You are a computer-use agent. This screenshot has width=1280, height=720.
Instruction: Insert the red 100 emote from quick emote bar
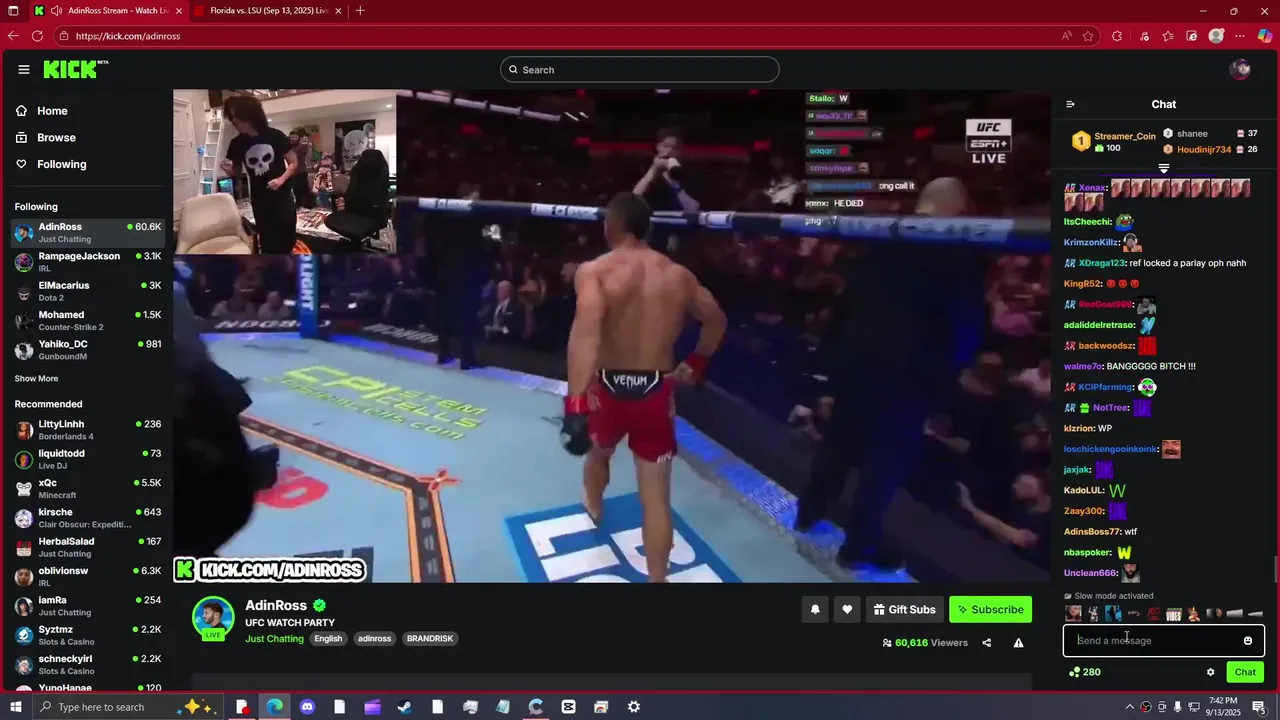pyautogui.click(x=1153, y=614)
